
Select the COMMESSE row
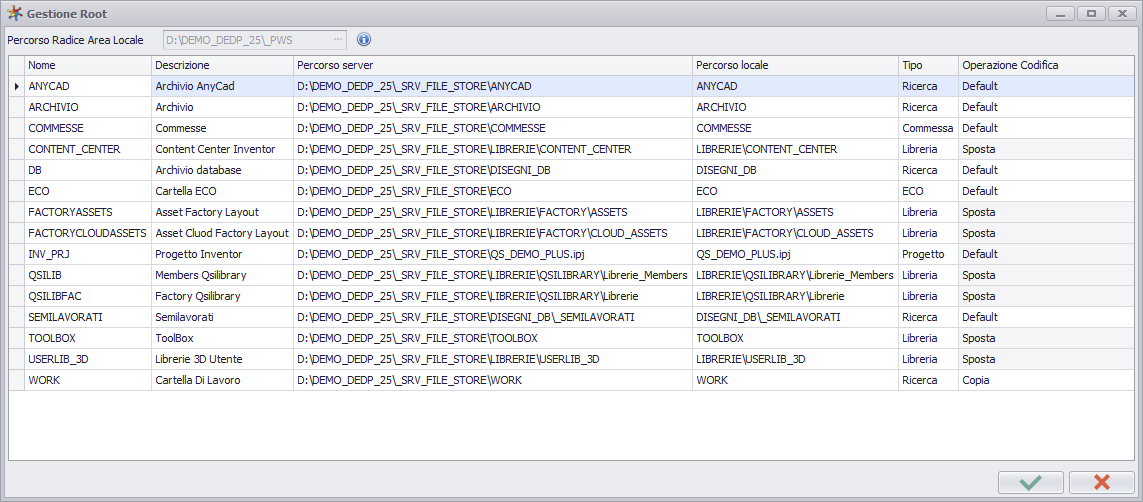tap(572, 128)
